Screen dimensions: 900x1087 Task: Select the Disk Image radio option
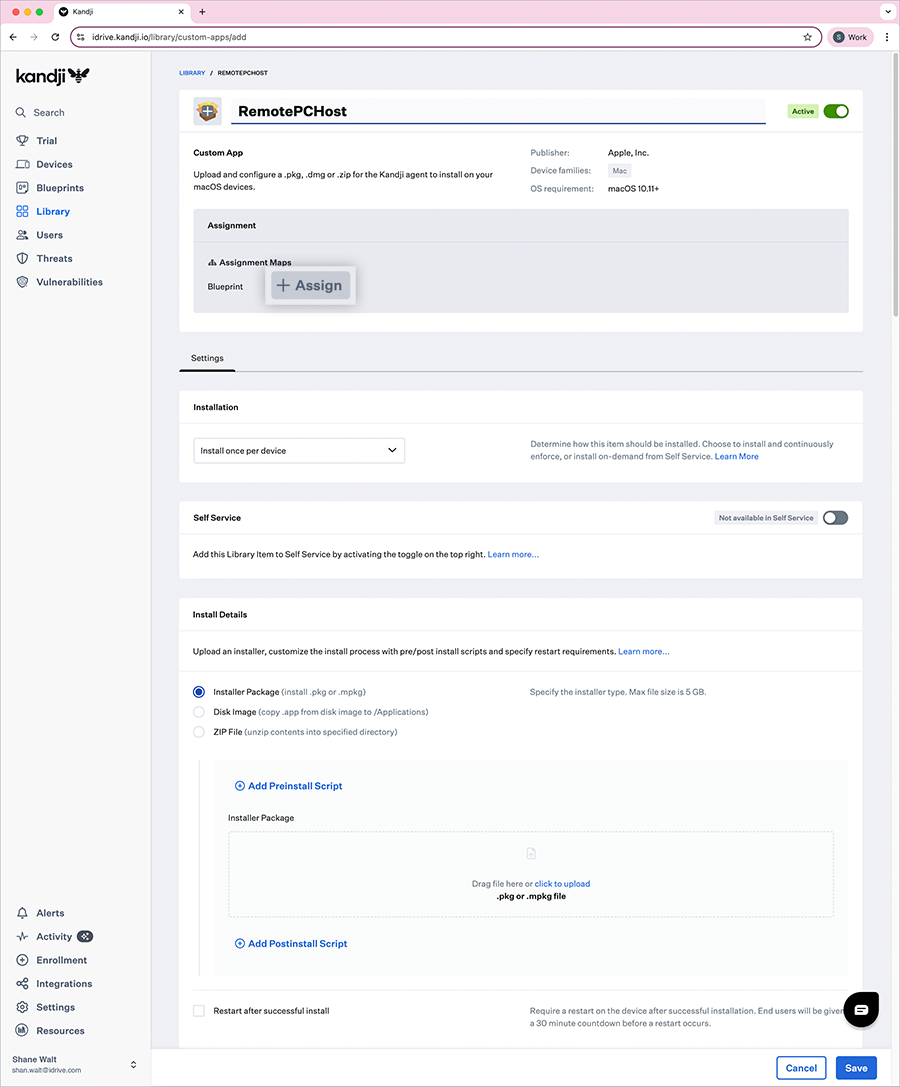(199, 712)
